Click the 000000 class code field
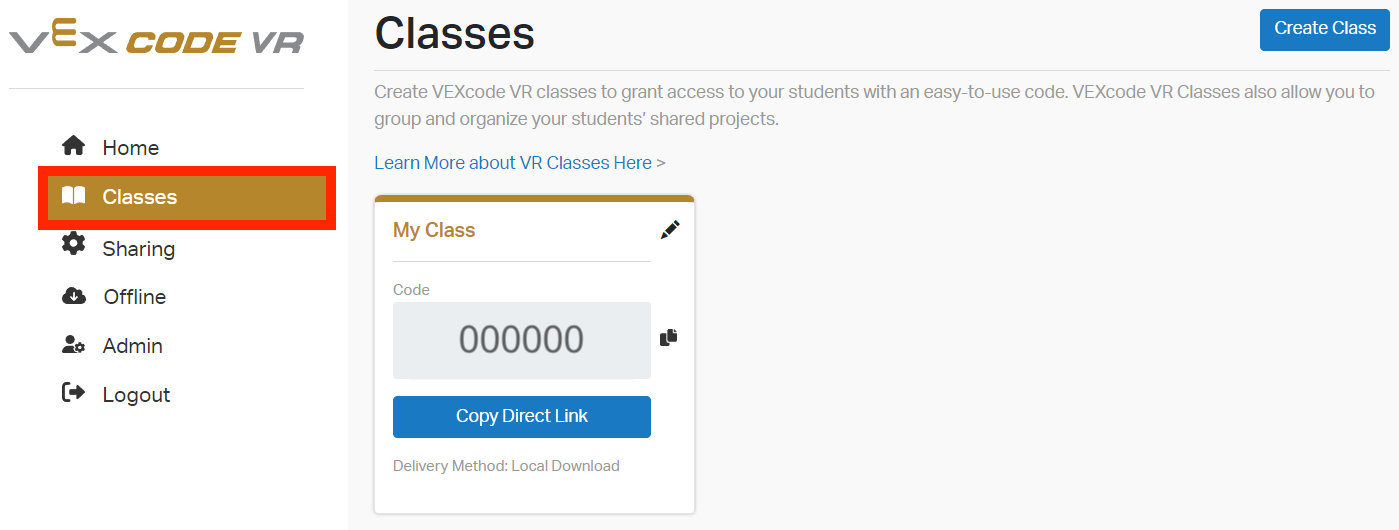Image resolution: width=1399 pixels, height=530 pixels. pyautogui.click(x=521, y=340)
